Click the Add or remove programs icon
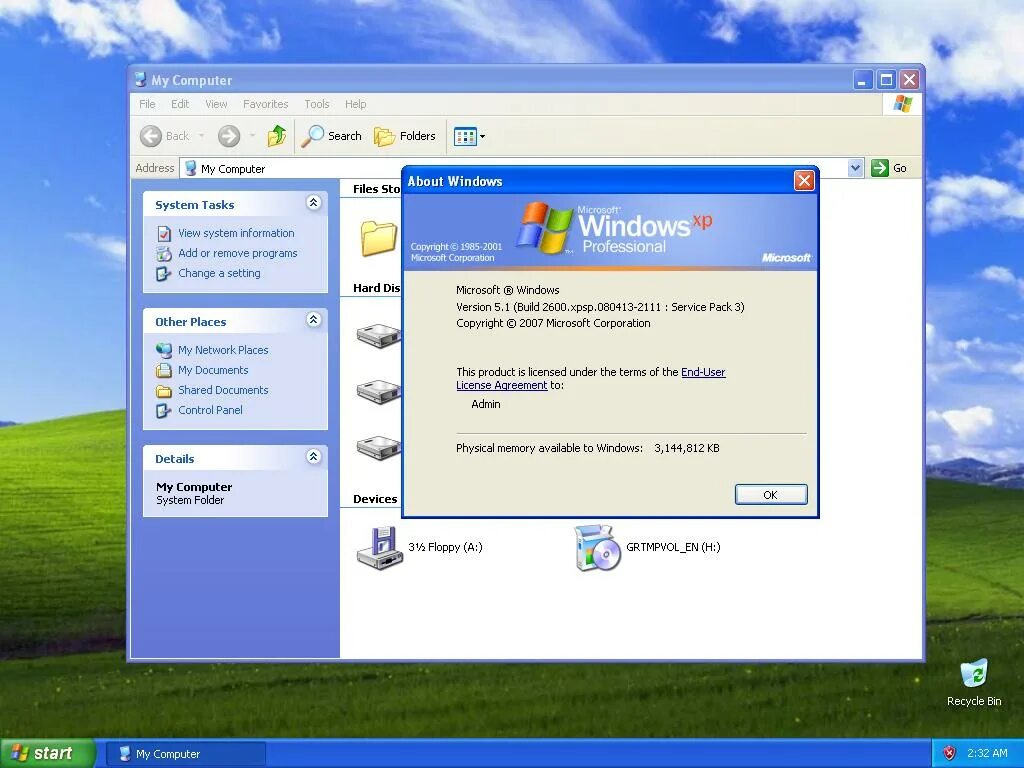1024x768 pixels. [x=164, y=253]
